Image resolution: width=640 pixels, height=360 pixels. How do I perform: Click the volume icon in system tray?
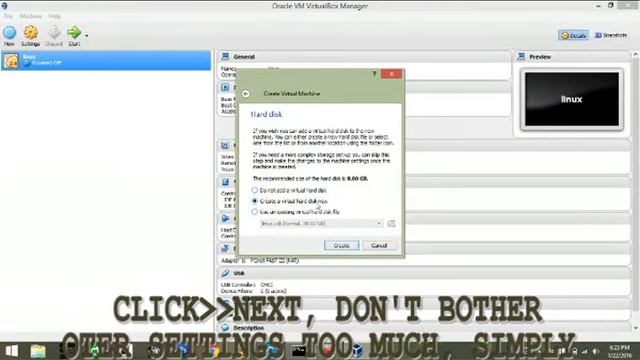pyautogui.click(x=596, y=351)
